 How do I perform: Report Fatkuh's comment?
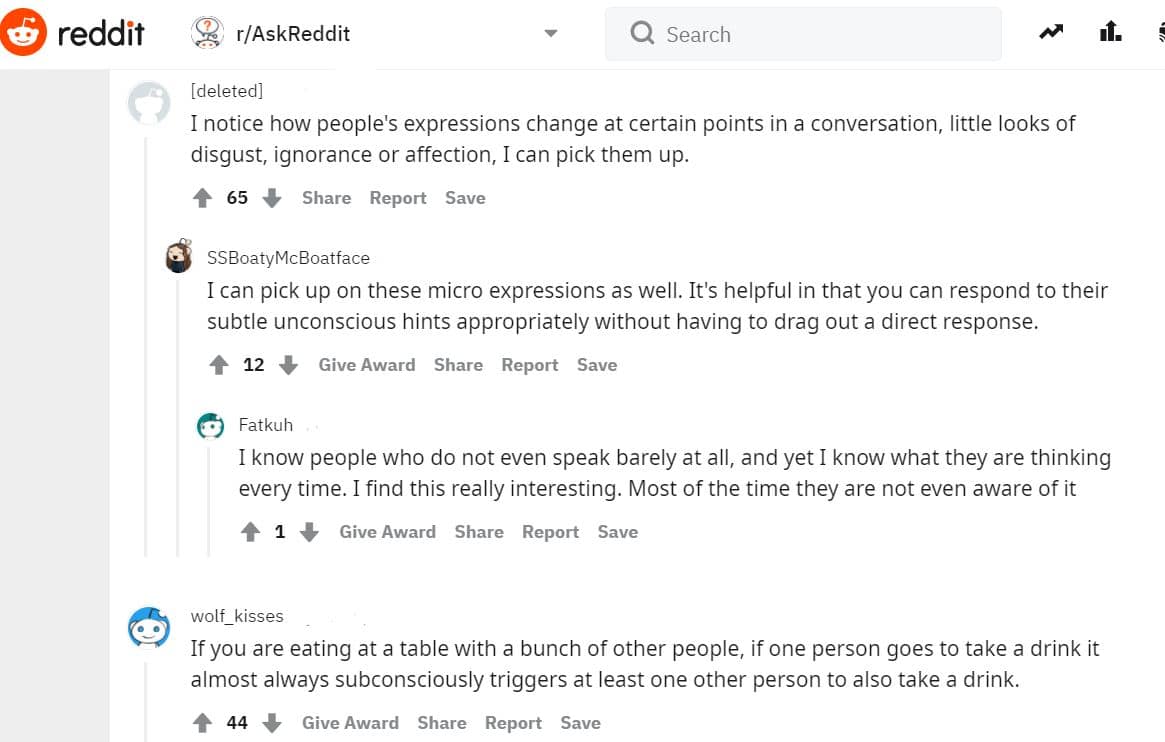[x=550, y=531]
